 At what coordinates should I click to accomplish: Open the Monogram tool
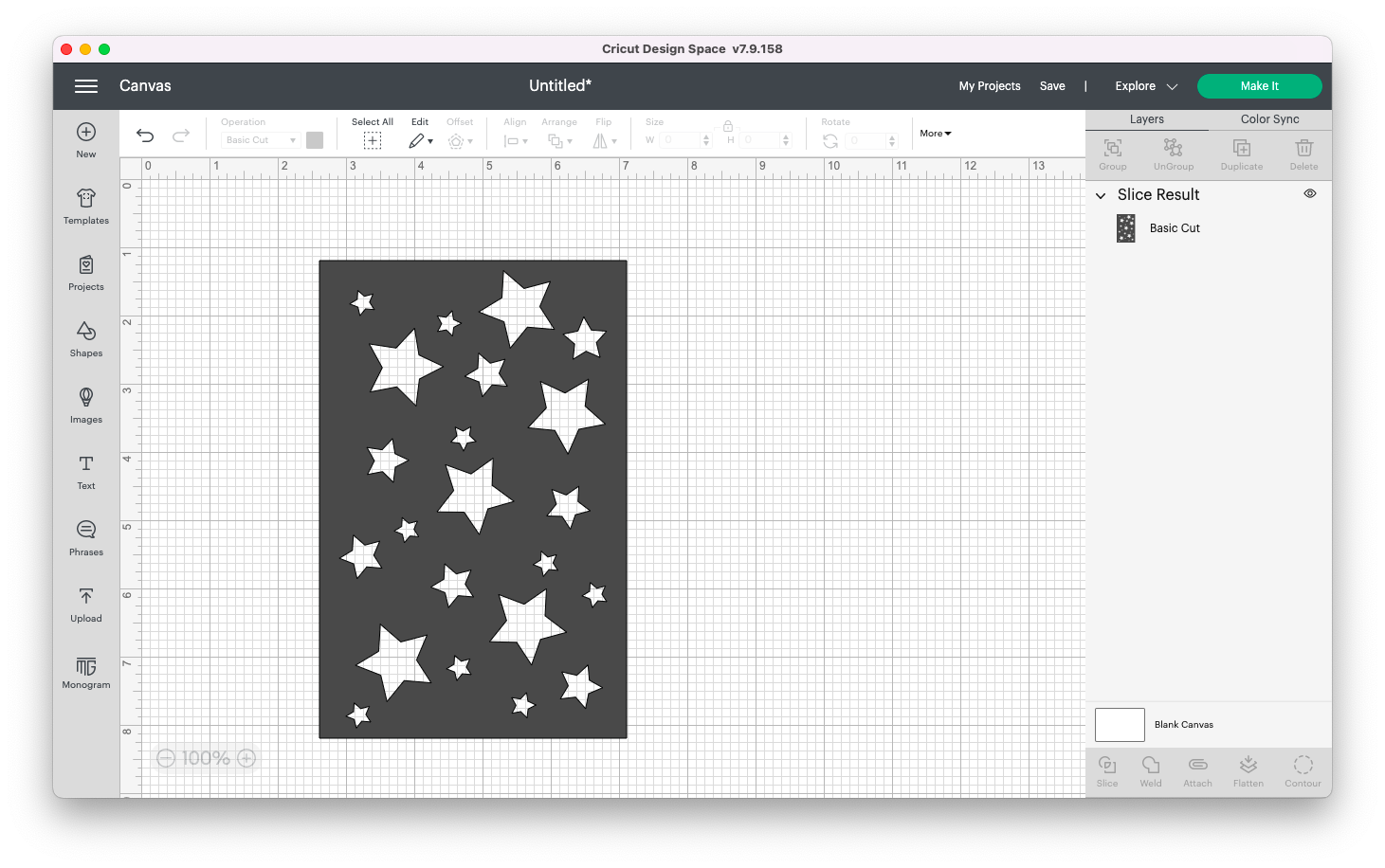(x=85, y=673)
